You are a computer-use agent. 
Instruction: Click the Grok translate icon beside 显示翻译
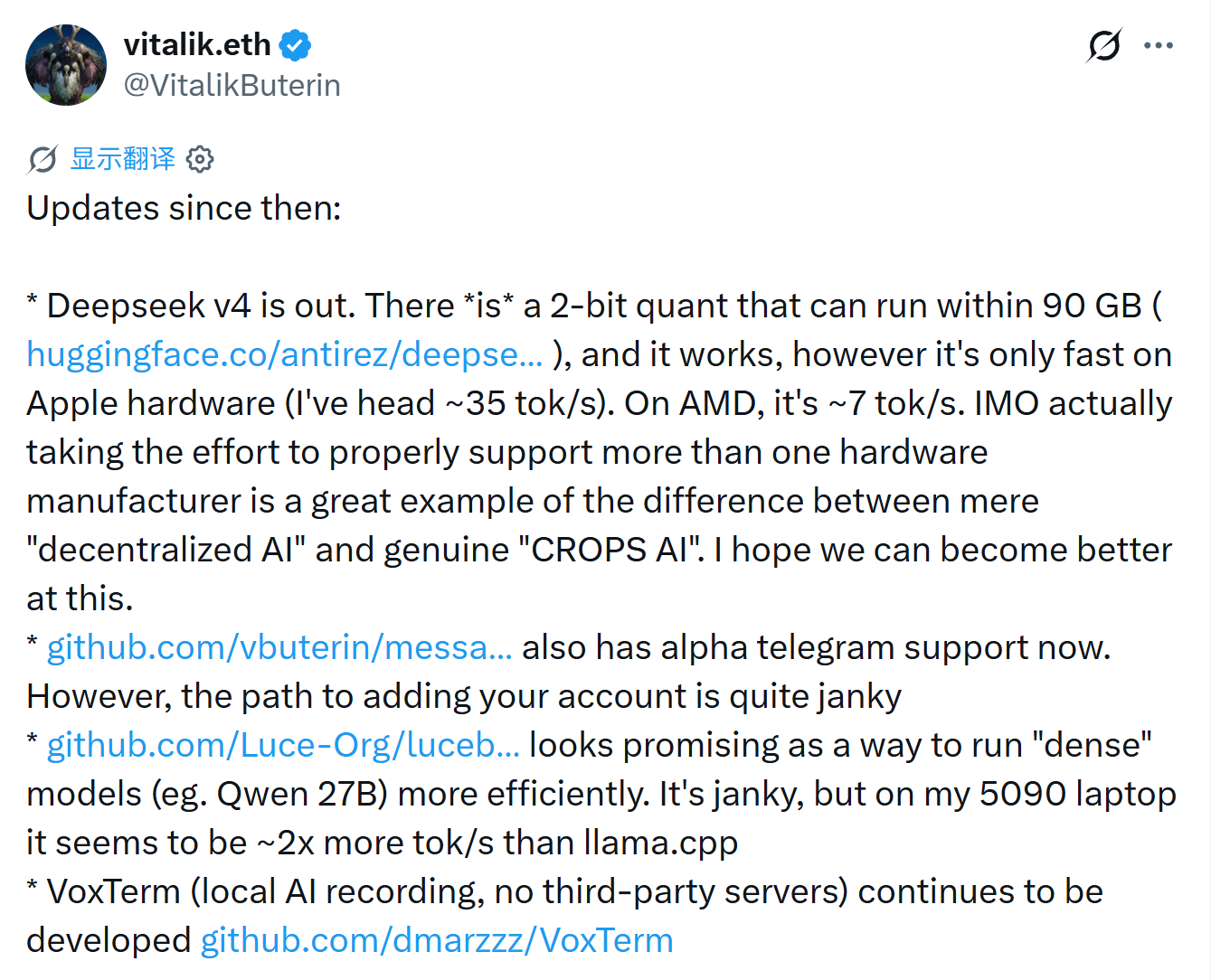pos(43,159)
